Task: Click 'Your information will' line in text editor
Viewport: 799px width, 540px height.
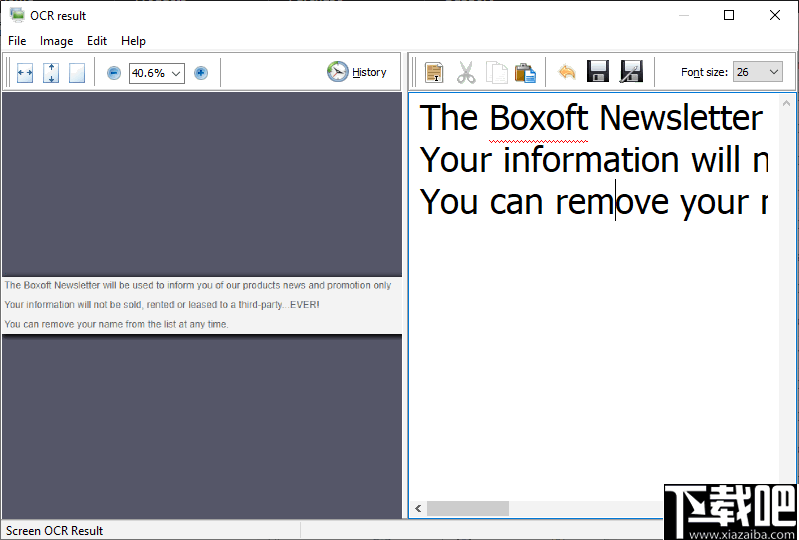Action: pos(594,159)
